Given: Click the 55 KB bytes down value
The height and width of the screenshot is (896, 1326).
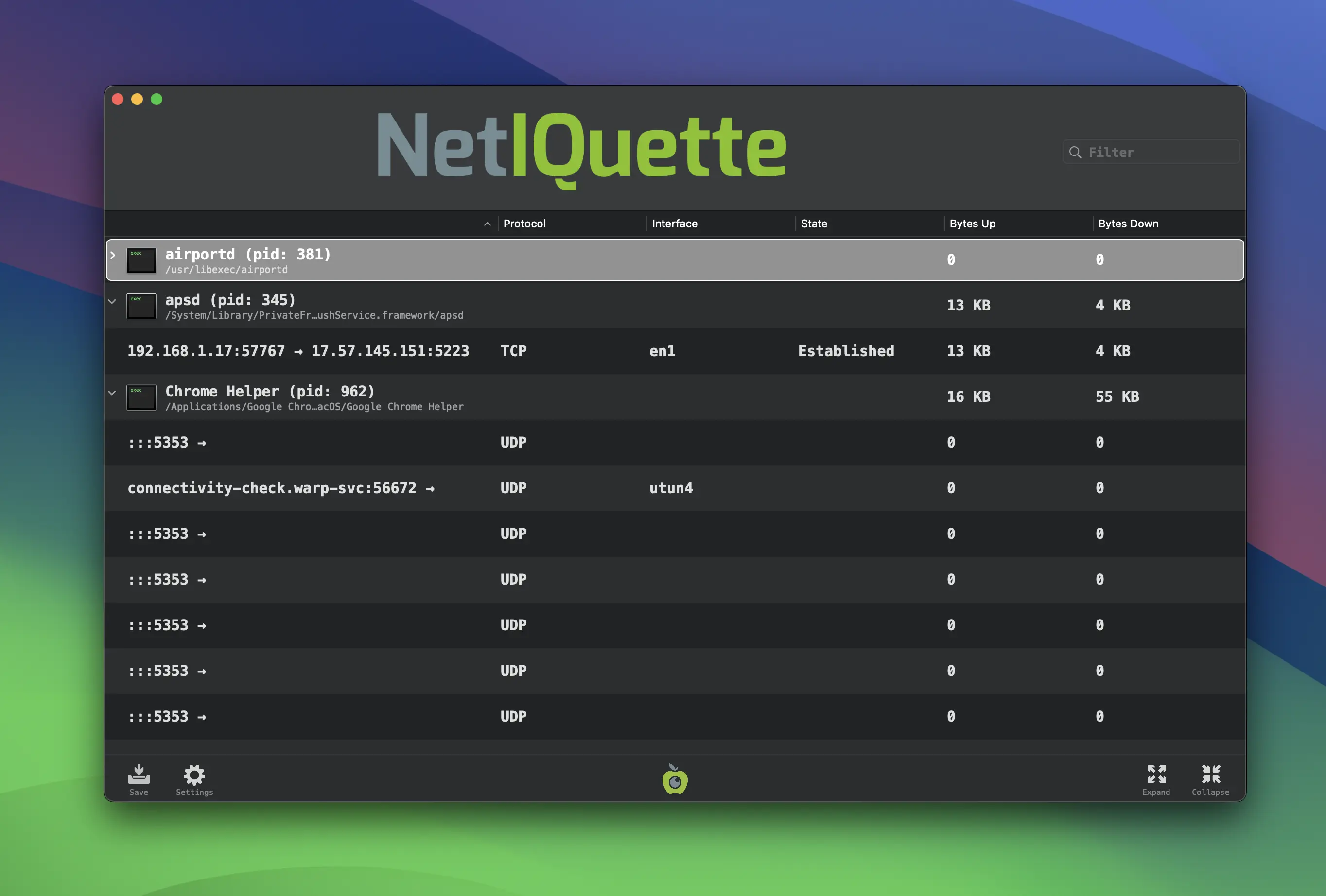Looking at the screenshot, I should 1117,397.
